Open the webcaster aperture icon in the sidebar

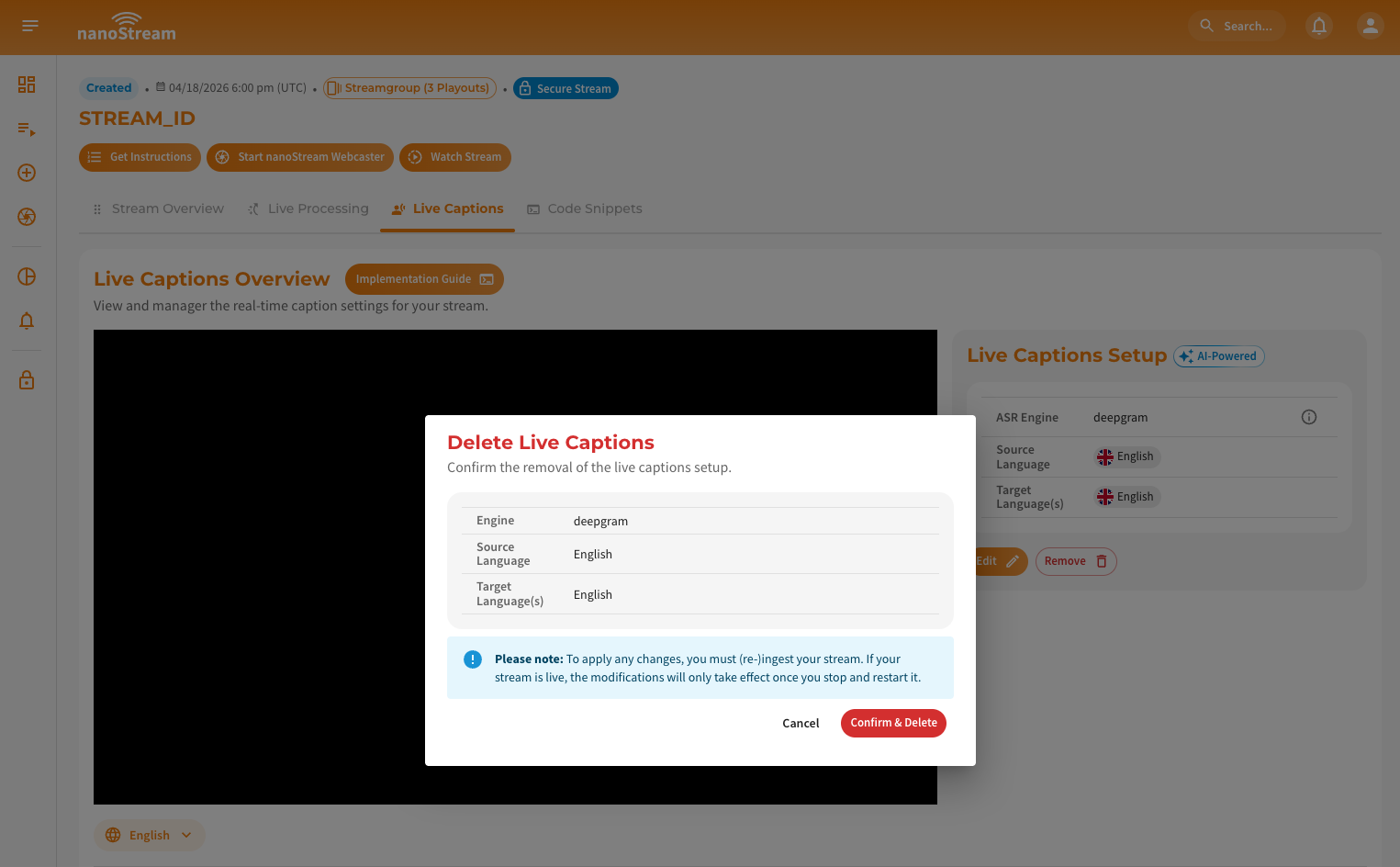coord(26,217)
